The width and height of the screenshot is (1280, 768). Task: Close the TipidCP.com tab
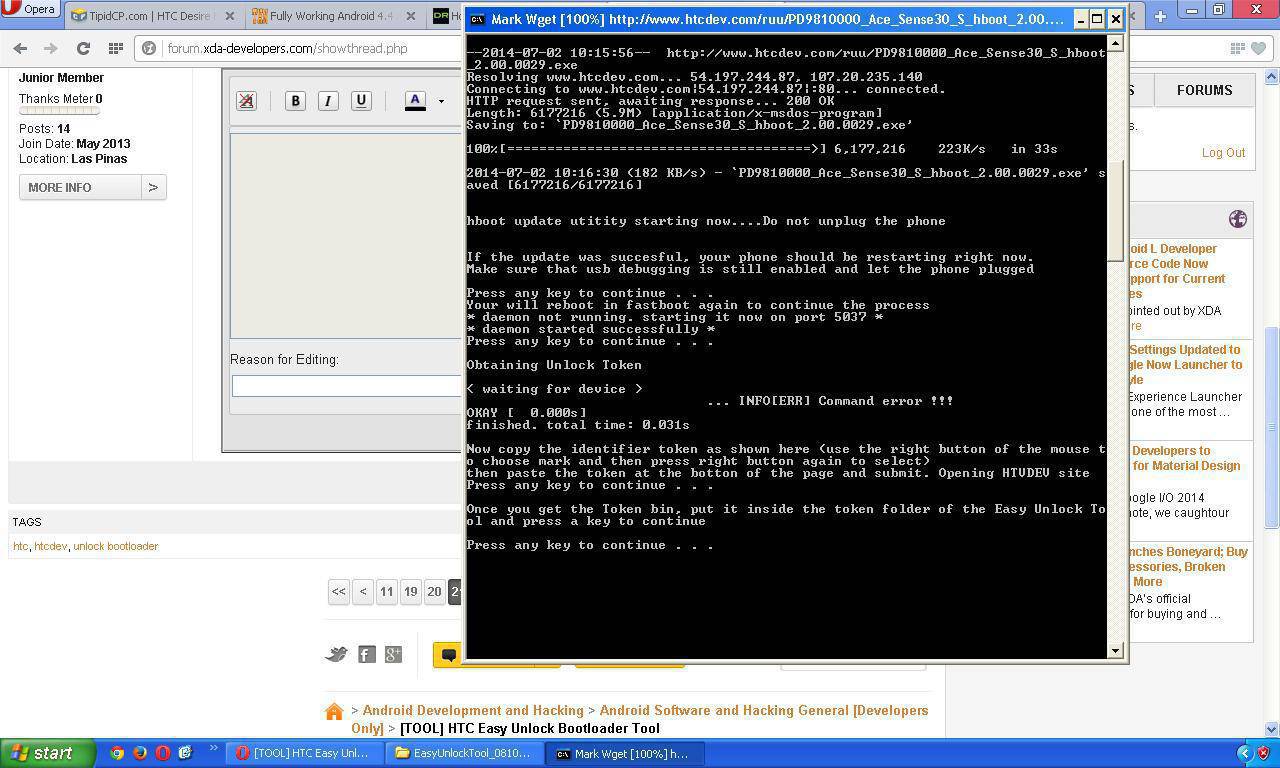click(x=230, y=16)
